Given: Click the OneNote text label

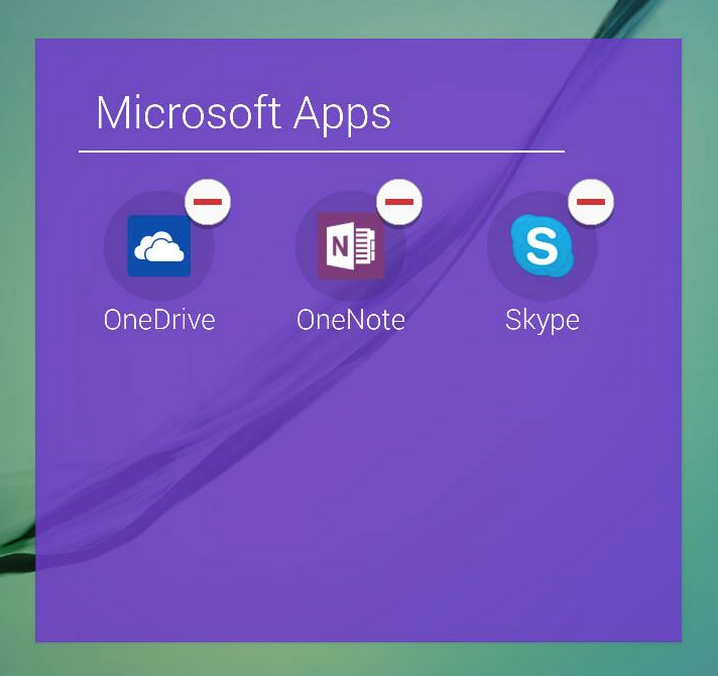Looking at the screenshot, I should pyautogui.click(x=351, y=320).
